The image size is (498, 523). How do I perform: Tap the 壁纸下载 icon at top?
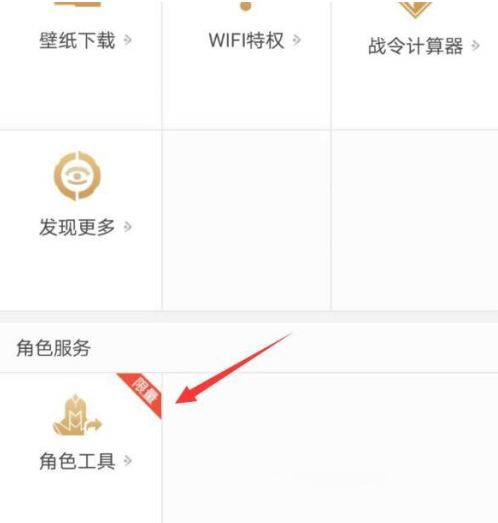77,3
